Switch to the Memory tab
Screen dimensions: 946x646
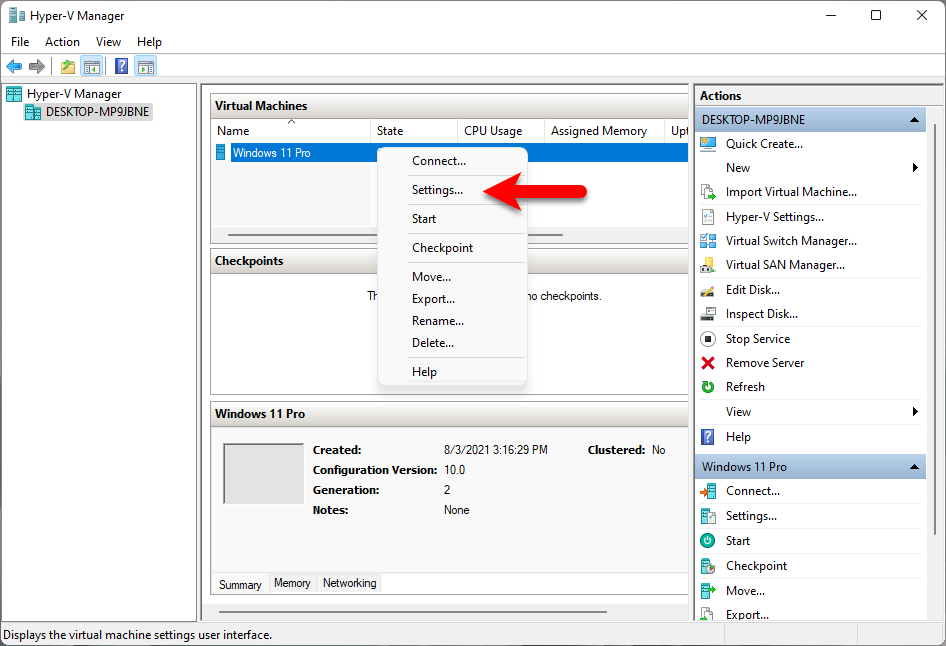(292, 583)
